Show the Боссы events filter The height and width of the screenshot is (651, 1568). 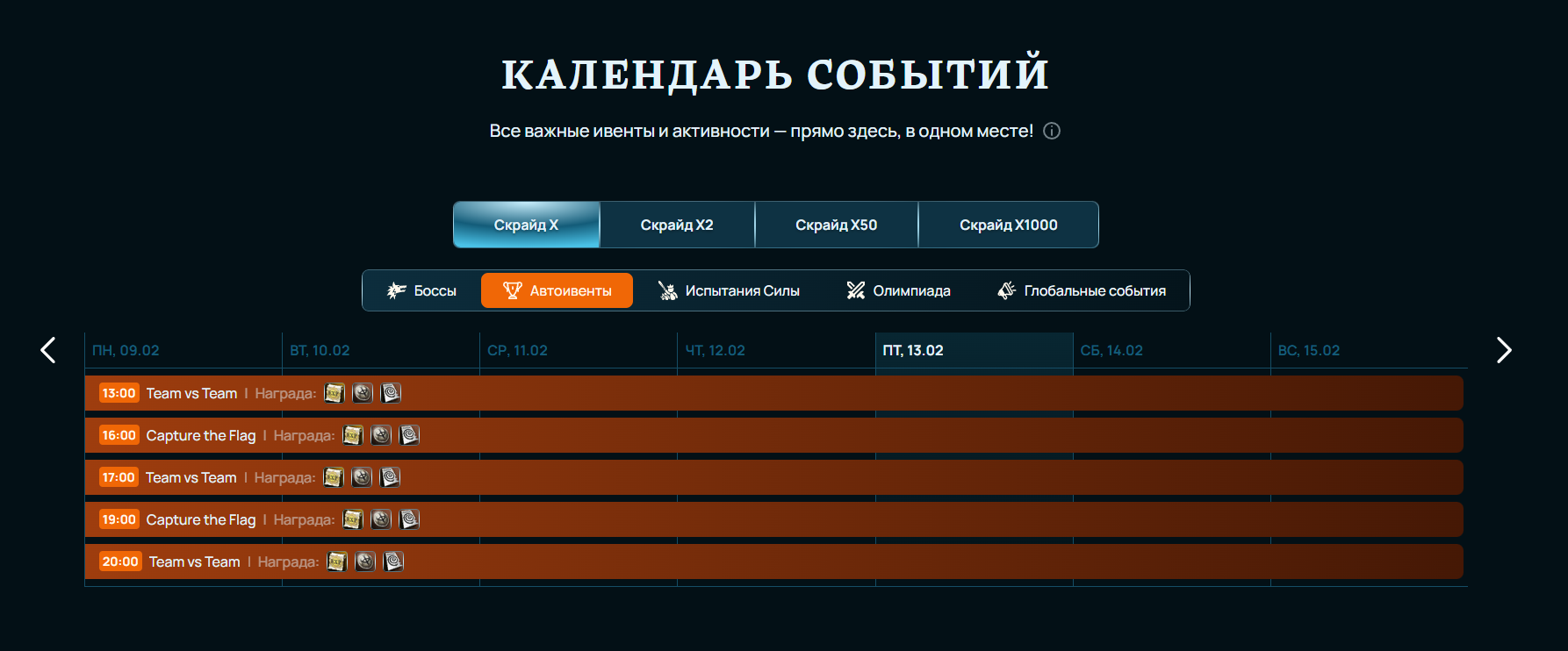422,290
